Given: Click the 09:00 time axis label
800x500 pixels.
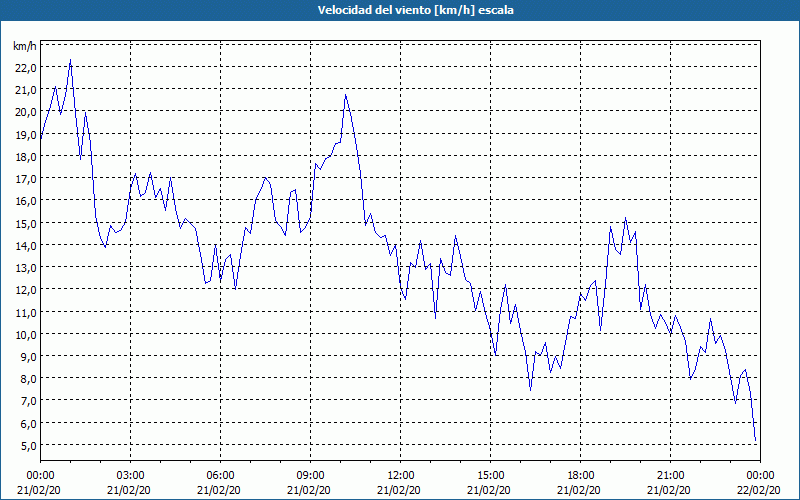Looking at the screenshot, I should [x=310, y=476].
